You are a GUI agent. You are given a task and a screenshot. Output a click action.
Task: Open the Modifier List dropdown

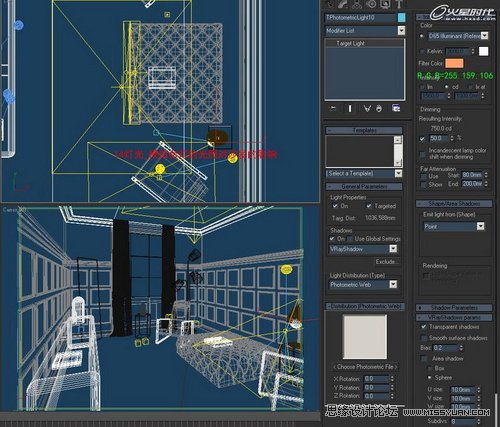[x=401, y=31]
